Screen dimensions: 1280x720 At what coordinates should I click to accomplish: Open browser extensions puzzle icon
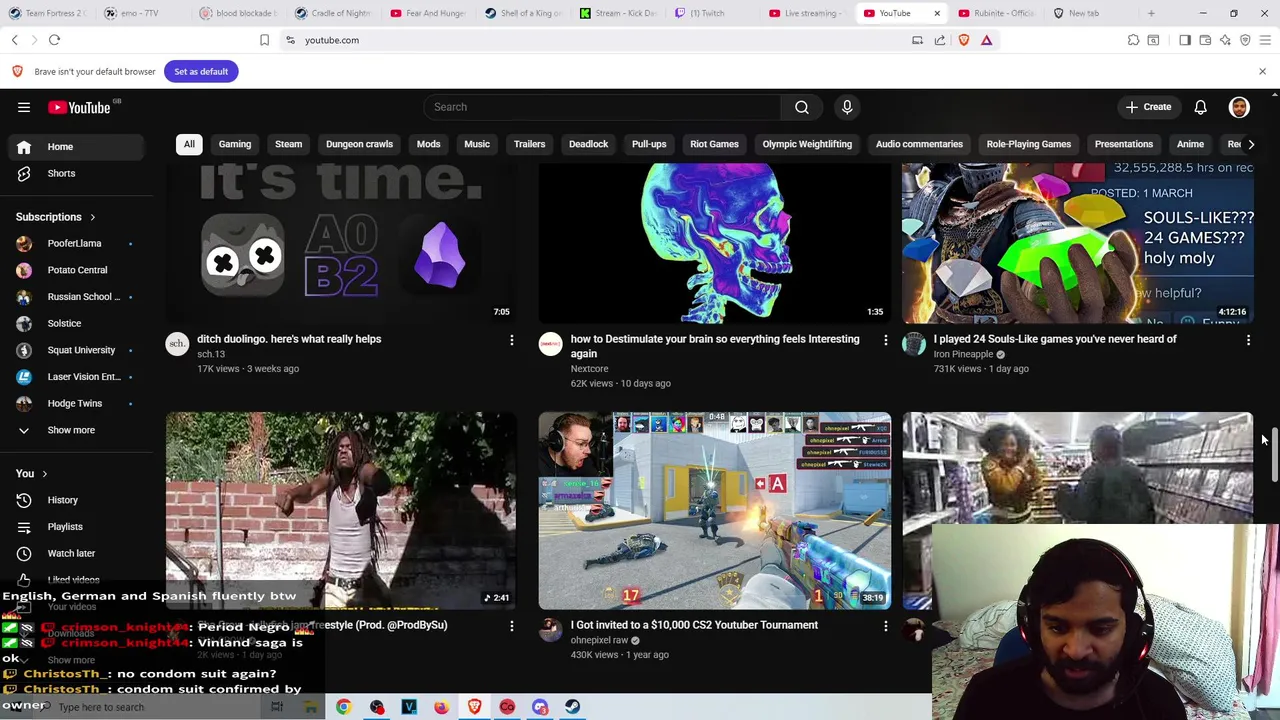(x=1133, y=40)
